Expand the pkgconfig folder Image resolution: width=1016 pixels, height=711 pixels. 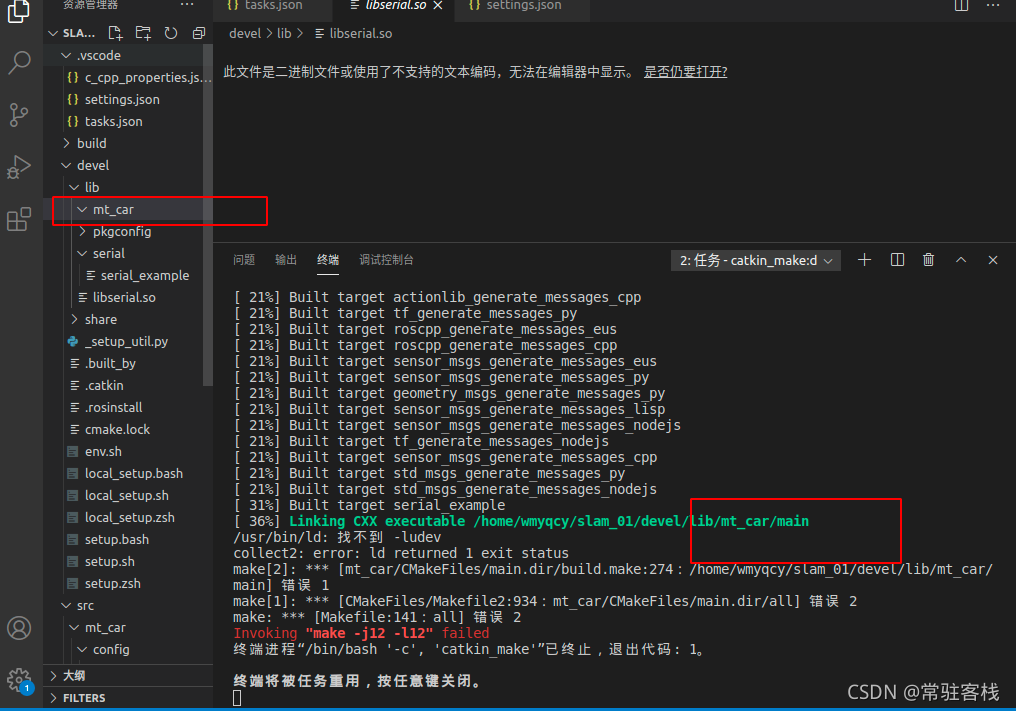[128, 231]
